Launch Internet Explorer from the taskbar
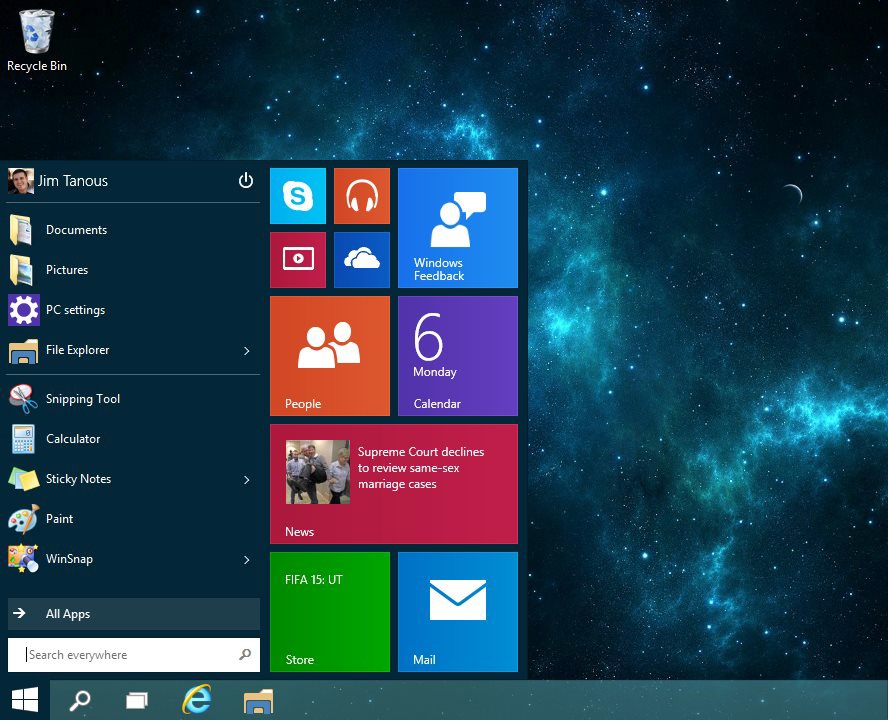 (x=197, y=699)
